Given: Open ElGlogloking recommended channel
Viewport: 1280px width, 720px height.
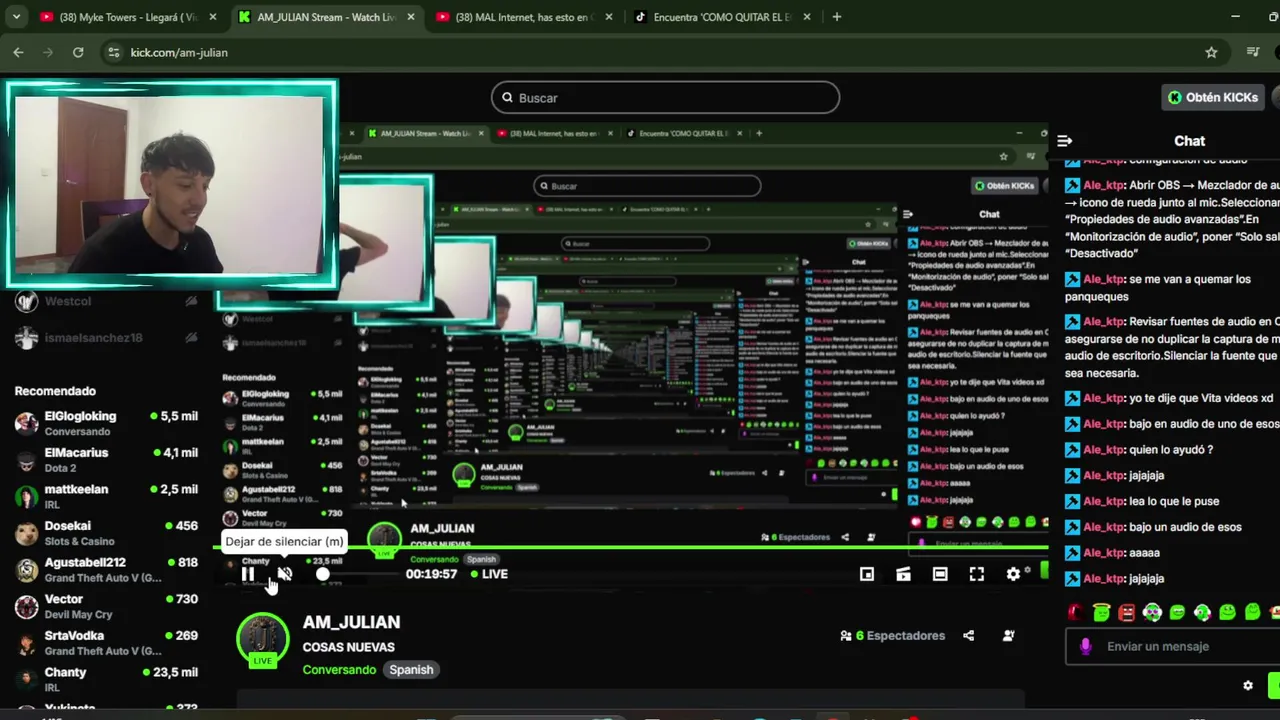Looking at the screenshot, I should (105, 423).
